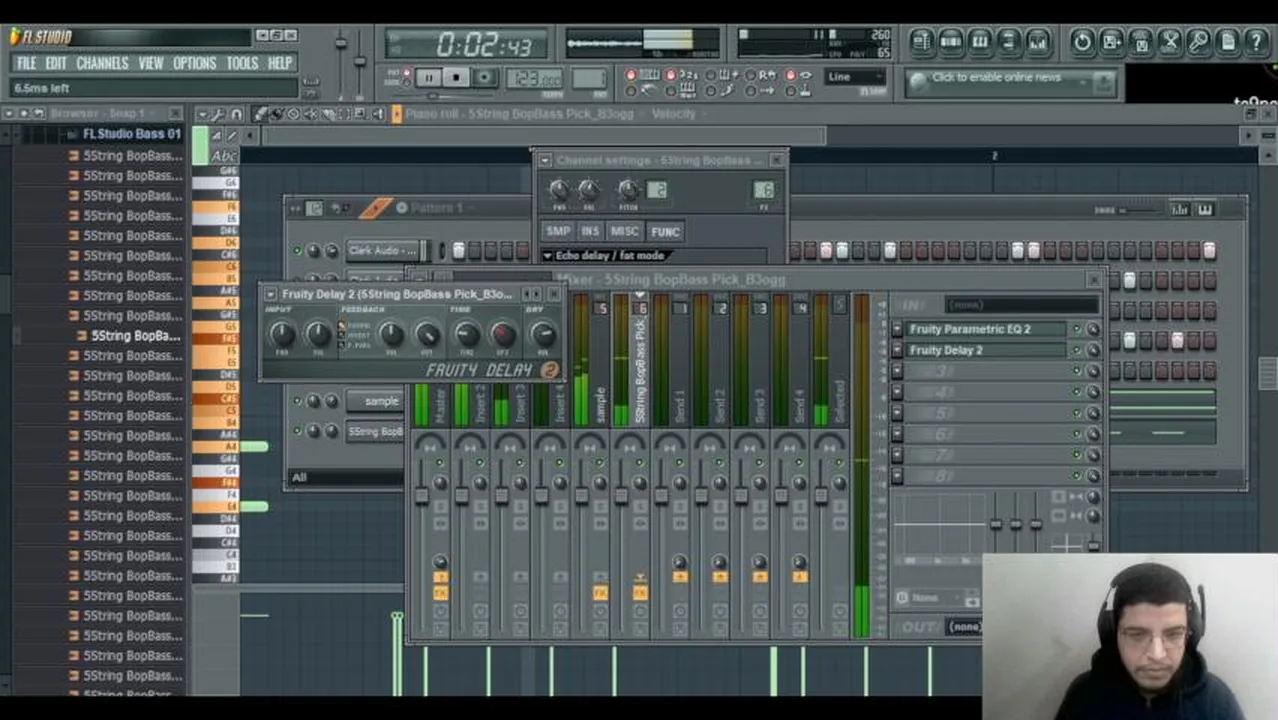Select the piano roll zoom tool
1278x720 pixels.
(x=360, y=114)
